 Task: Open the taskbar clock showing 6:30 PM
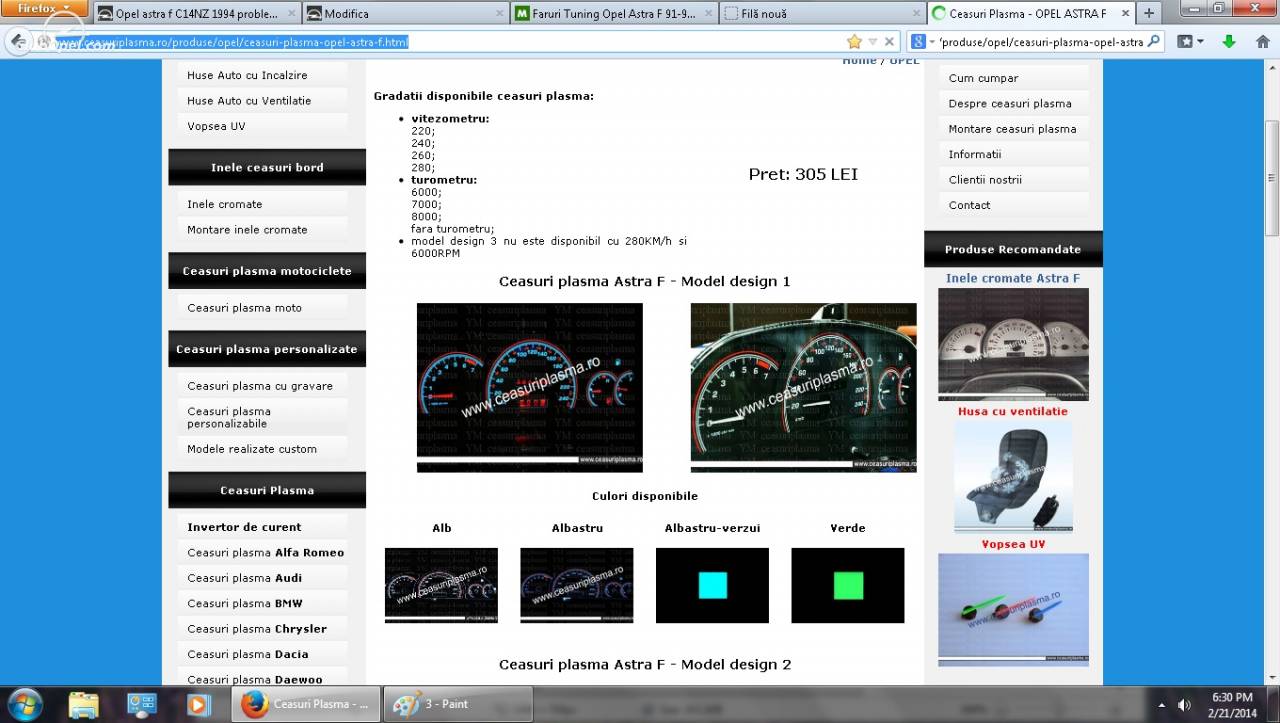(1232, 704)
